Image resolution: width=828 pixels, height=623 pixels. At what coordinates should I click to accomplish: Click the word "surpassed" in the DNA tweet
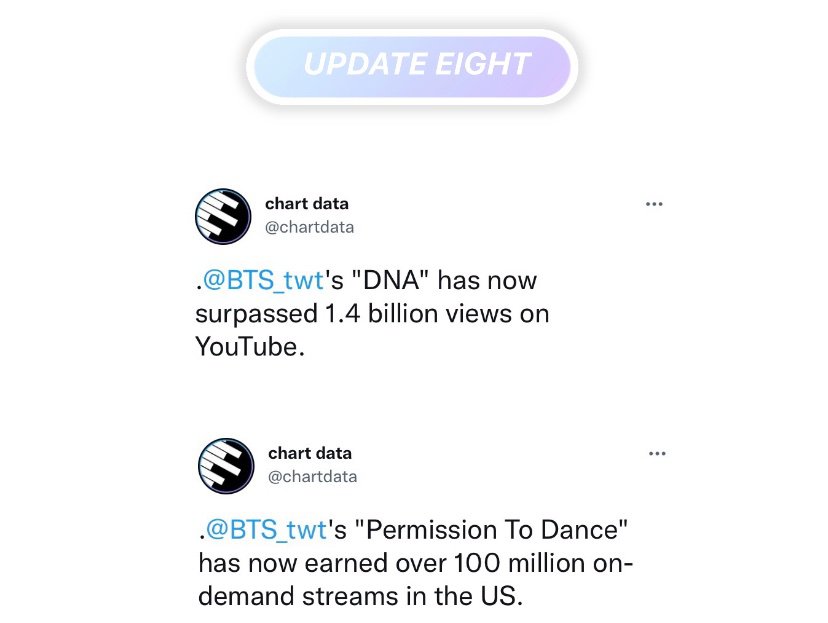(x=257, y=315)
